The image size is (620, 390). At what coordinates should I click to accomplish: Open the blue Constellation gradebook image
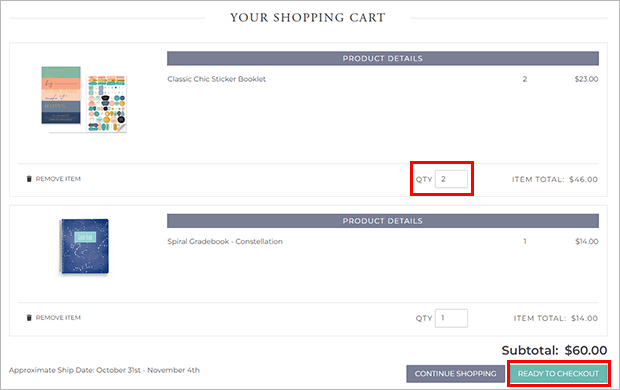84,246
